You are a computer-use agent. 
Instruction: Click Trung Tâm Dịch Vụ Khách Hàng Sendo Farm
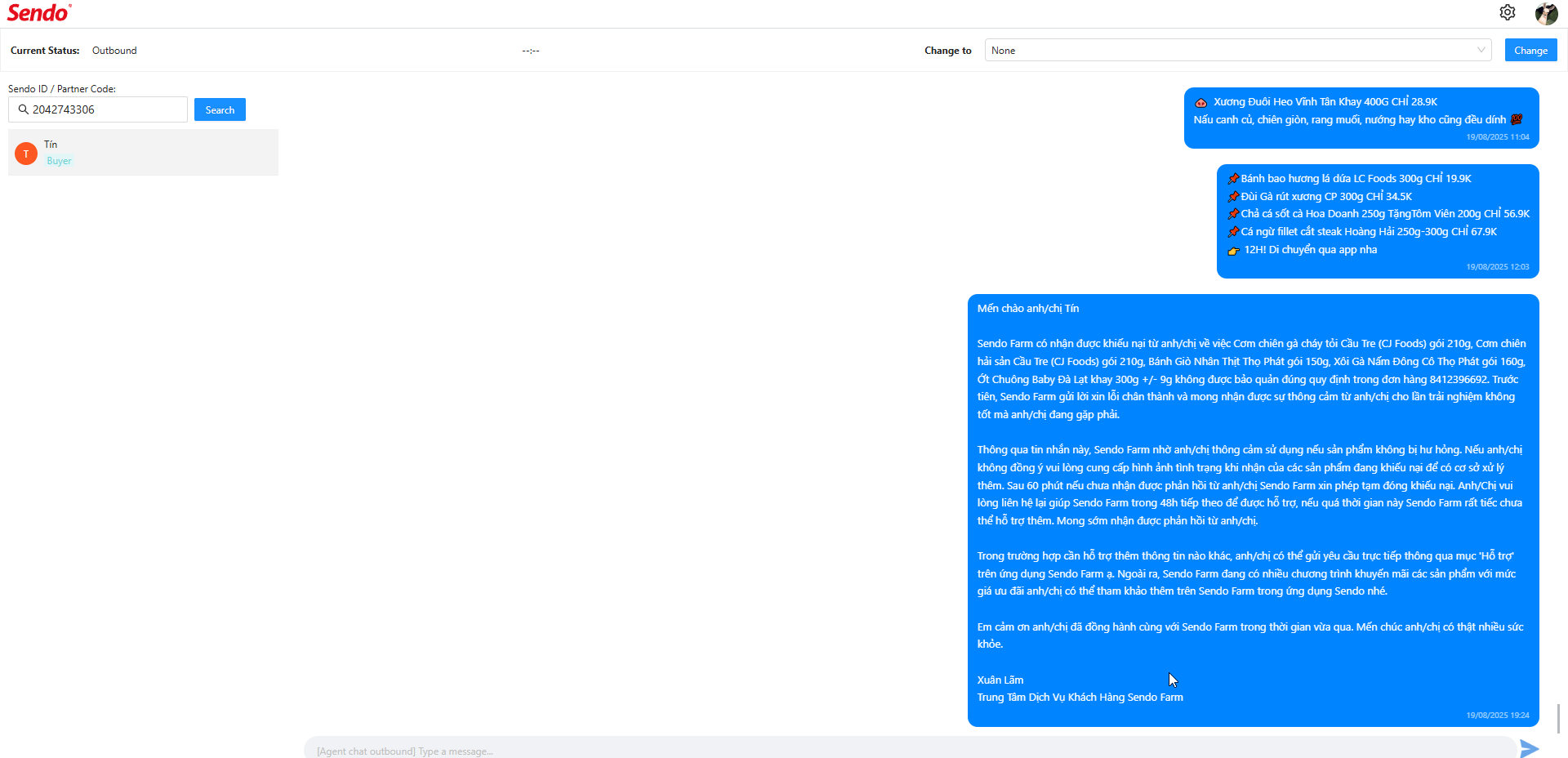1080,698
